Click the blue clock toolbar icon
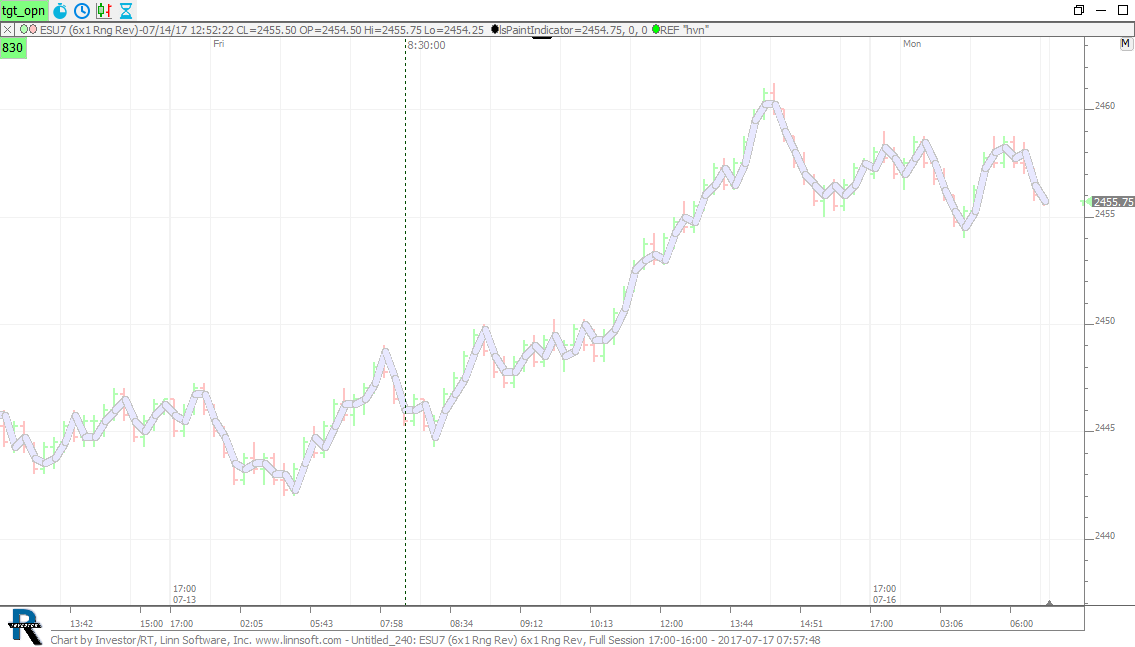The height and width of the screenshot is (647, 1135). coord(82,11)
